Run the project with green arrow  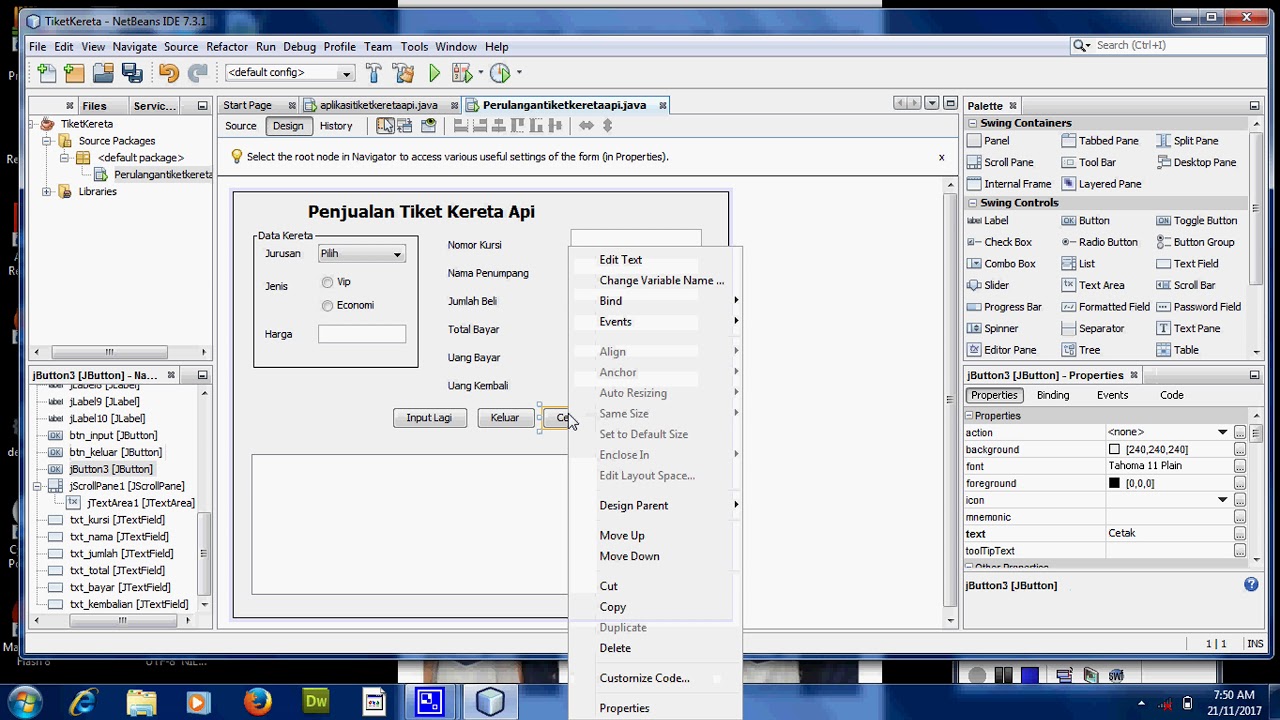(434, 72)
